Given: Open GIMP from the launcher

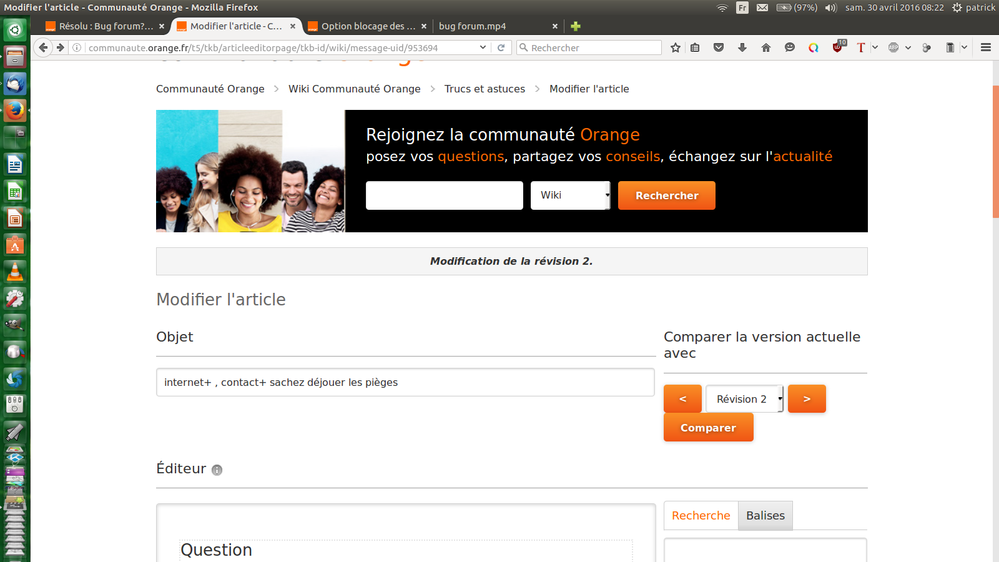Looking at the screenshot, I should point(15,325).
